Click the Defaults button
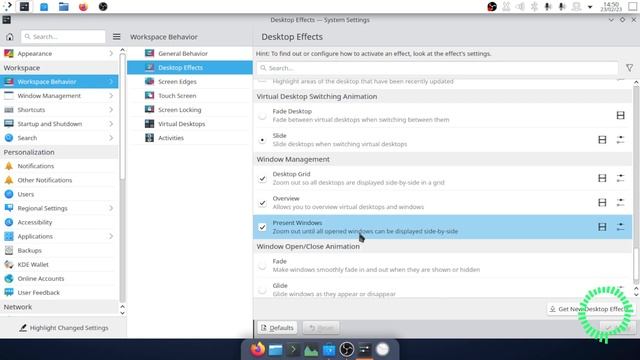Image resolution: width=640 pixels, height=360 pixels. (x=277, y=328)
